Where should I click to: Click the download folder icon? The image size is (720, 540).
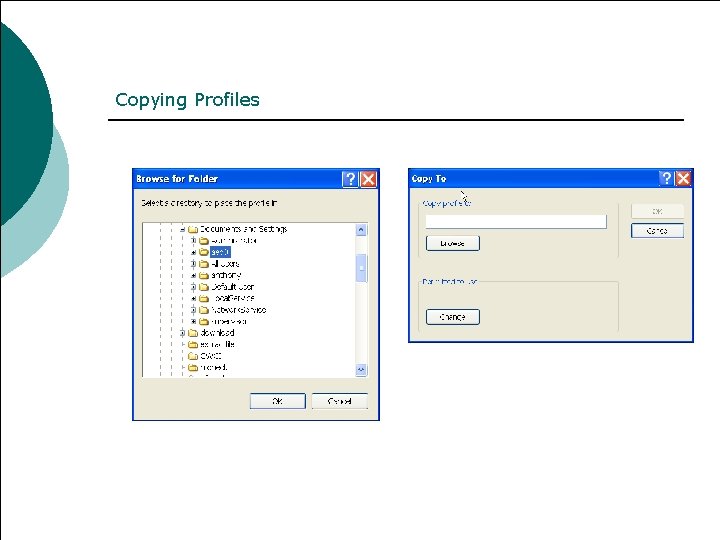point(193,333)
